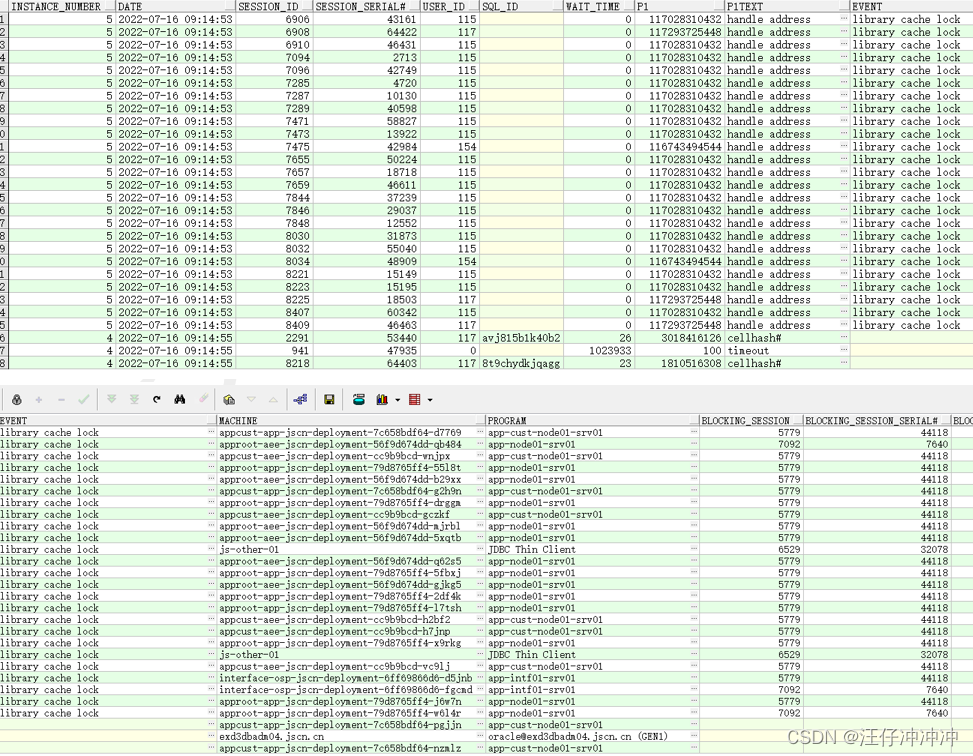Open the report icon dropdown arrow
Viewport: 973px width, 756px height.
429,399
